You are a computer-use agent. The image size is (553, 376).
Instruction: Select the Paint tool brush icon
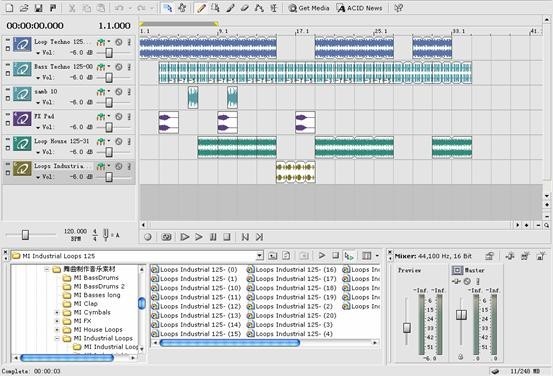(230, 8)
